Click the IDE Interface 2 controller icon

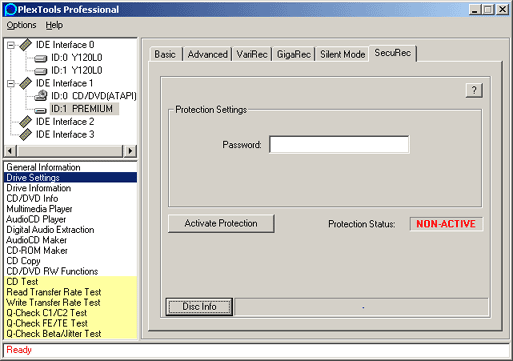(25, 122)
